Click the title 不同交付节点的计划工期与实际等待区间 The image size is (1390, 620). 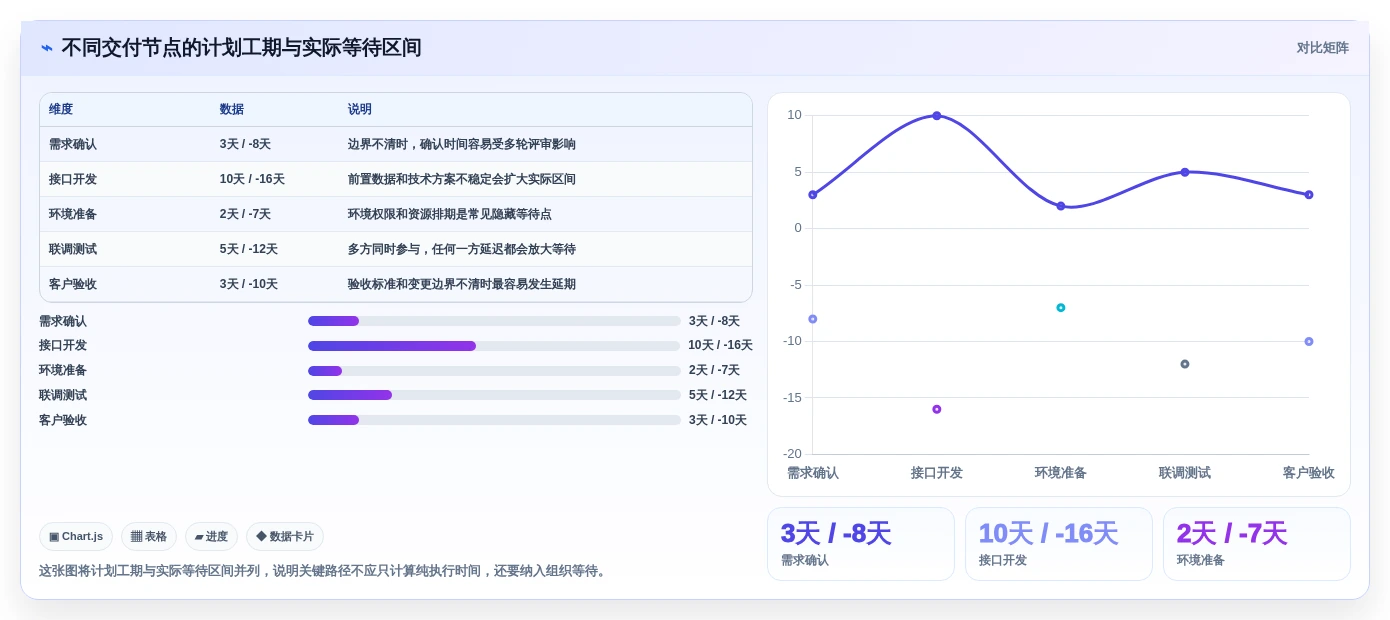241,48
